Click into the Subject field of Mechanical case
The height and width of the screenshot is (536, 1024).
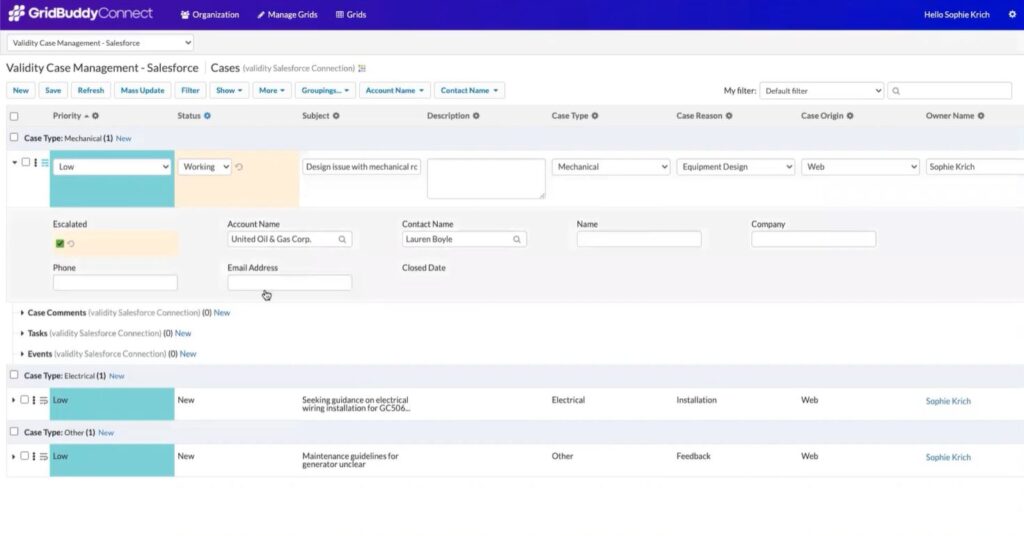coord(361,167)
